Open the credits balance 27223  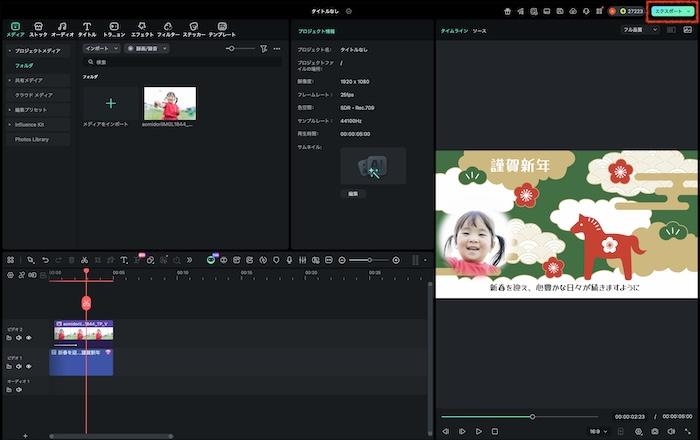pos(631,12)
